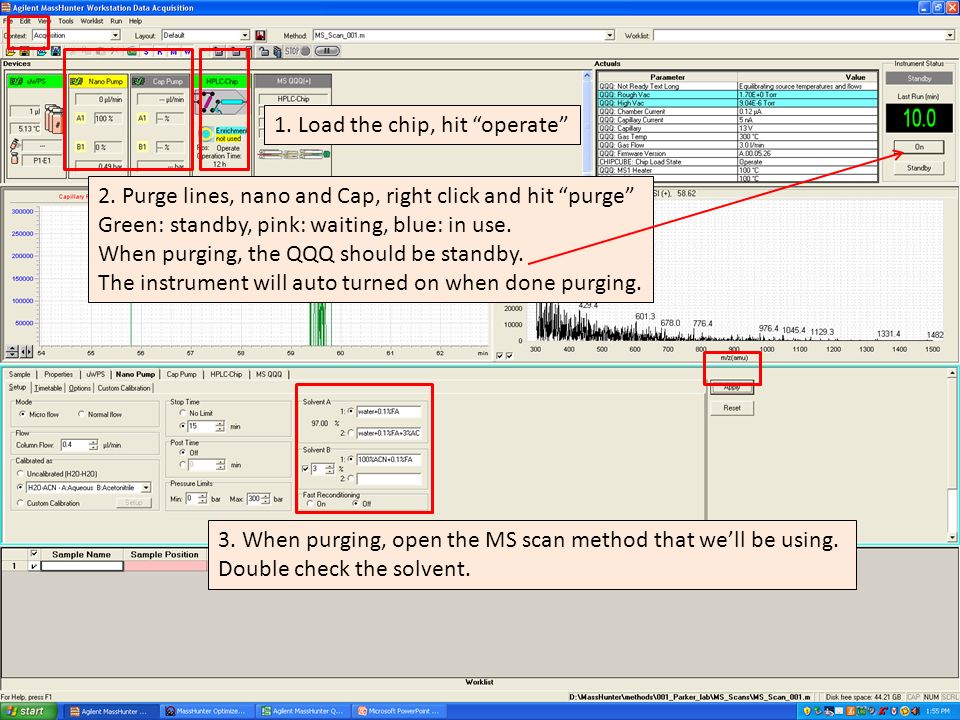Image resolution: width=960 pixels, height=720 pixels.
Task: Open the Context dropdown
Action: coord(115,36)
